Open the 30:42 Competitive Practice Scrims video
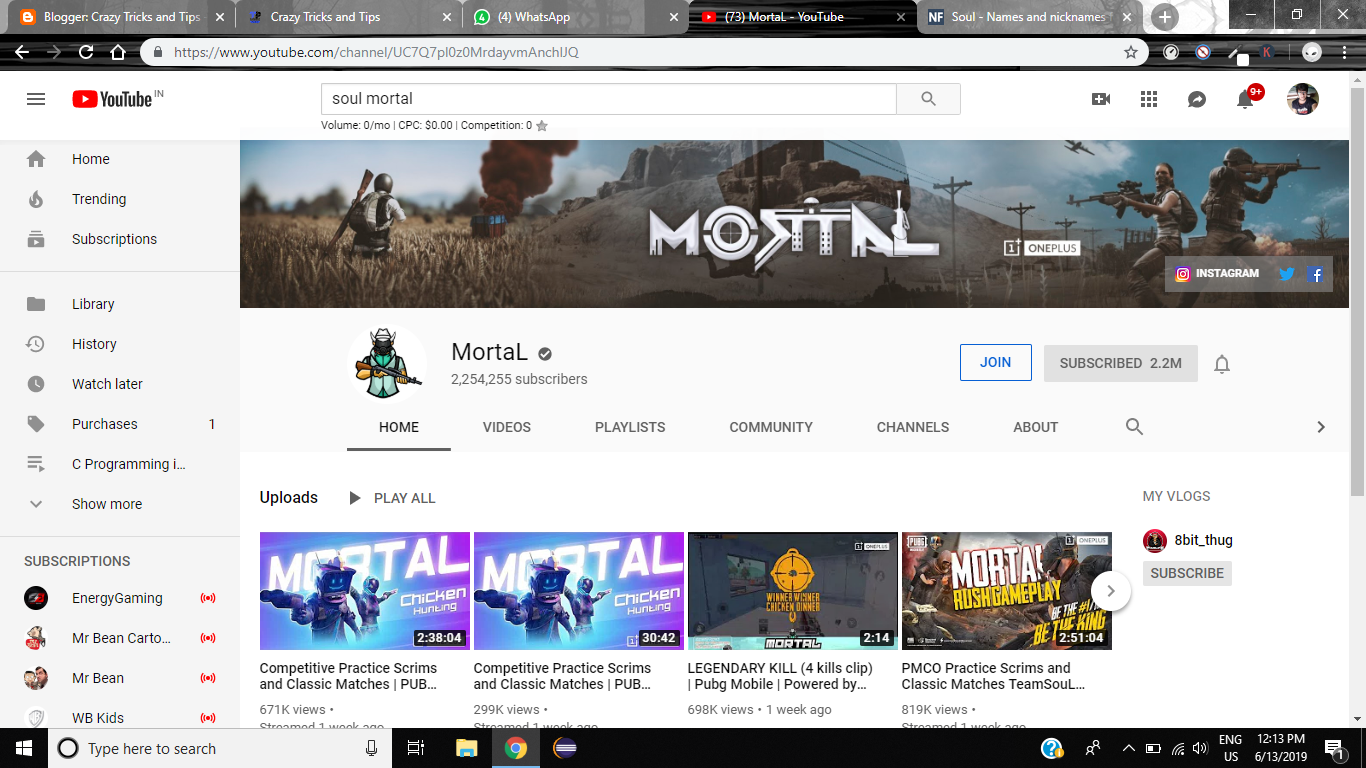This screenshot has height=768, width=1366. click(x=579, y=591)
